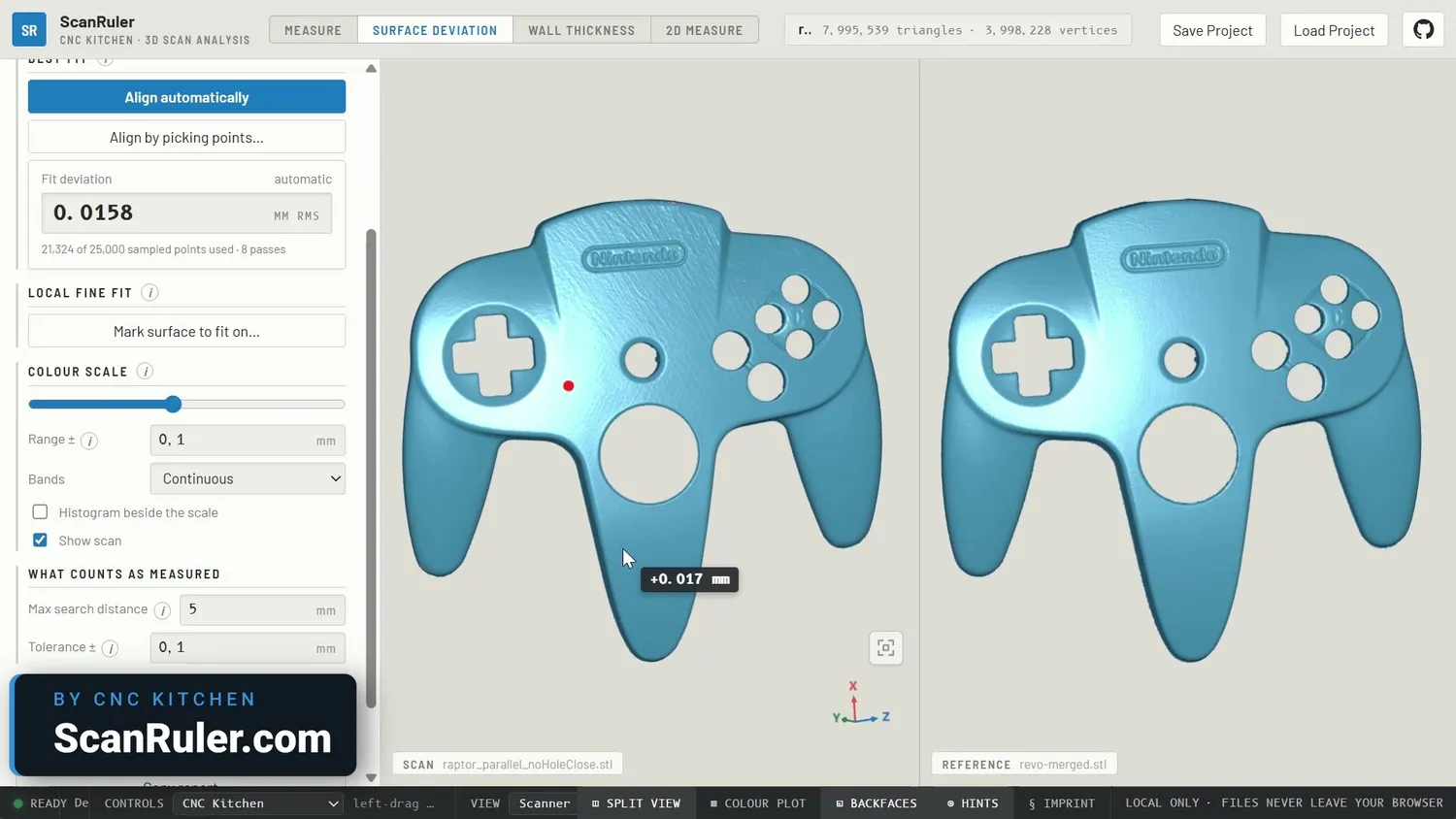
Task: Uncheck the Show scan checkbox
Action: (40, 541)
